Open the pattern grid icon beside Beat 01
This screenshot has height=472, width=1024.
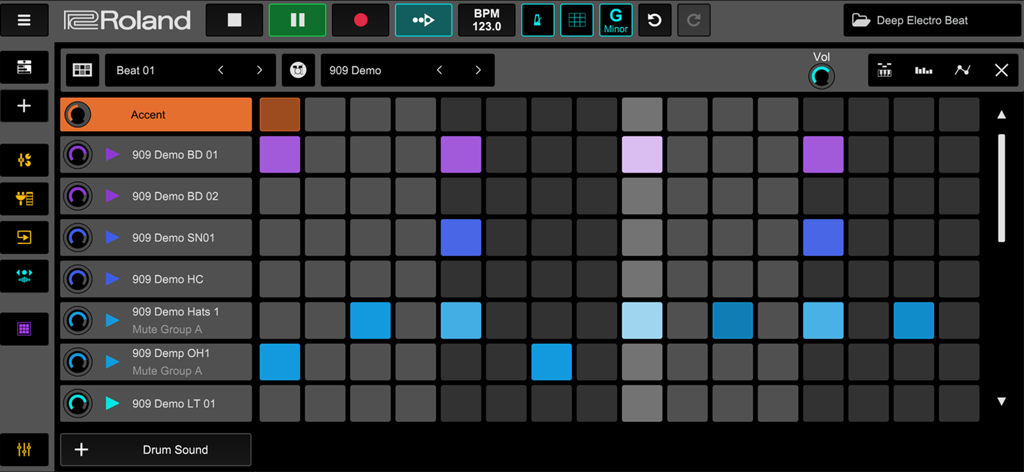click(x=82, y=70)
